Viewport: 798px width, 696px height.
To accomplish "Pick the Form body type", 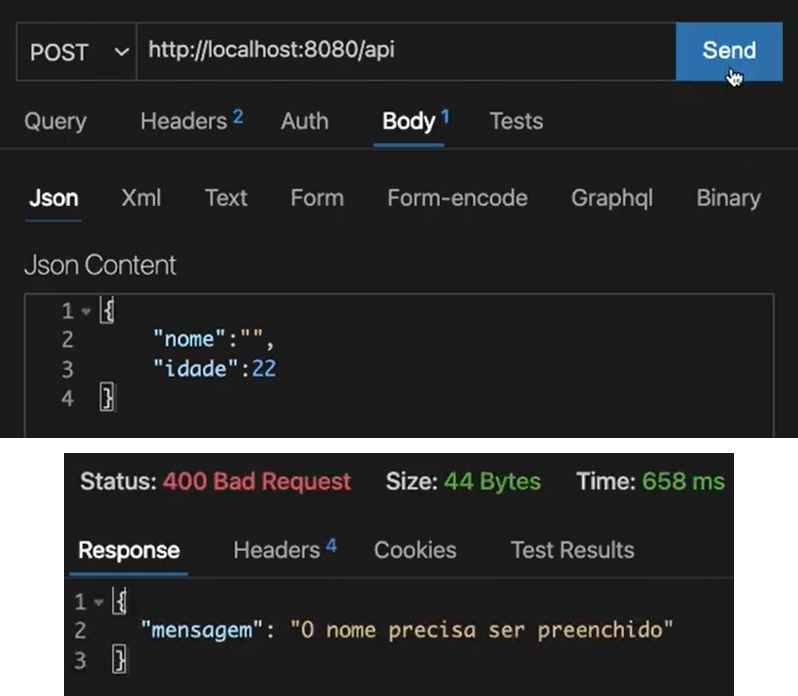I will 317,198.
